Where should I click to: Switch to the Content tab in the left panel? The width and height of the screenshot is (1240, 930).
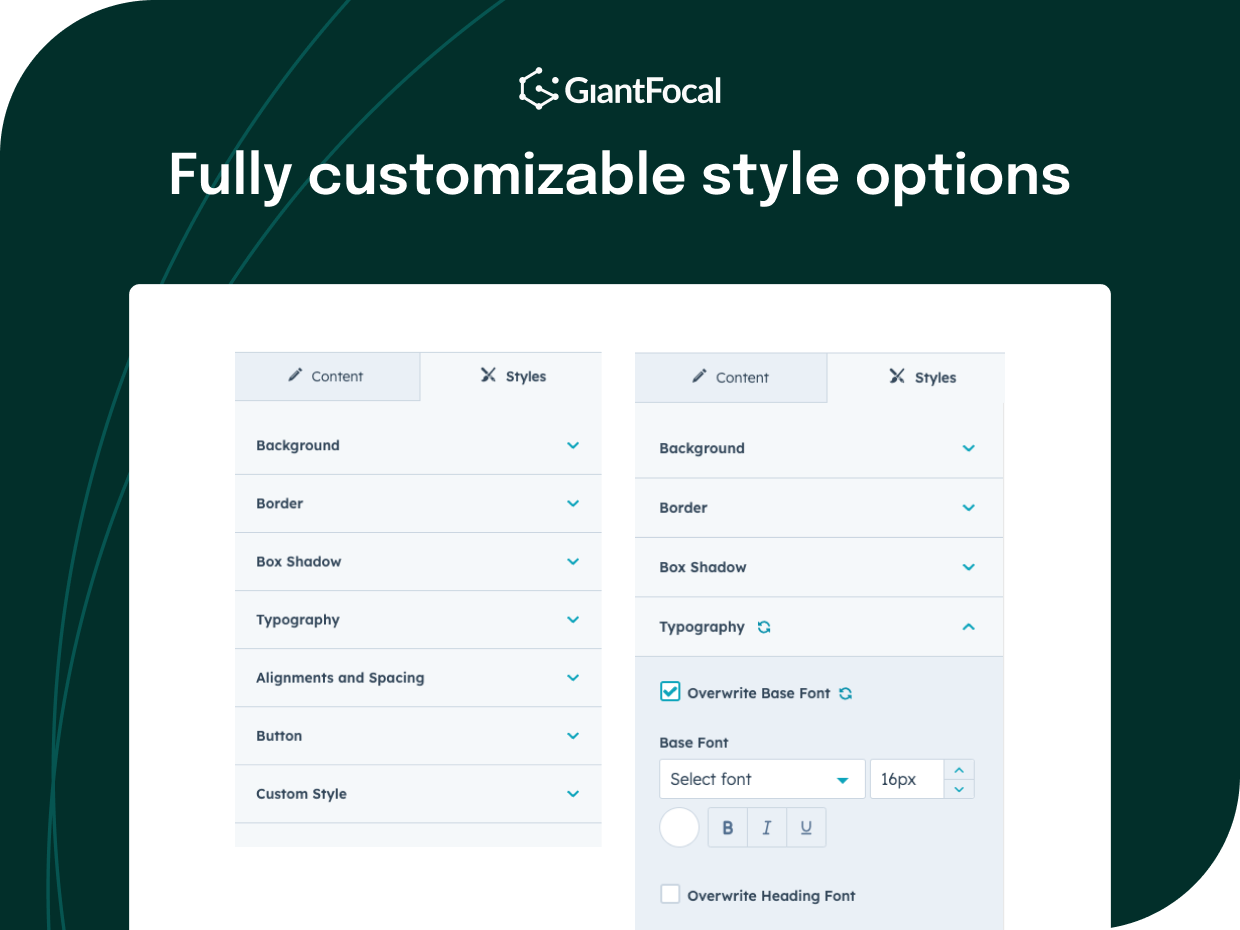(x=327, y=376)
